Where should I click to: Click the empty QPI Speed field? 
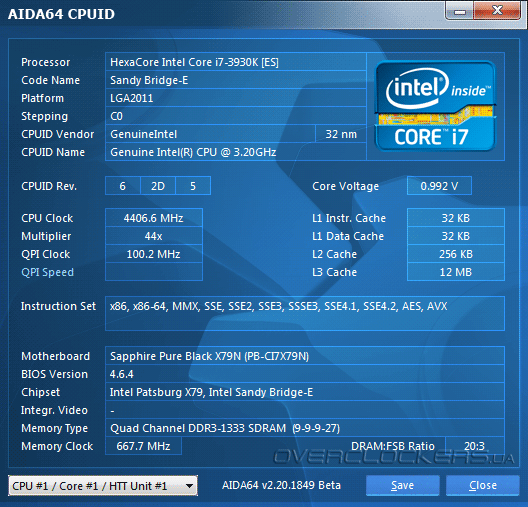(154, 272)
